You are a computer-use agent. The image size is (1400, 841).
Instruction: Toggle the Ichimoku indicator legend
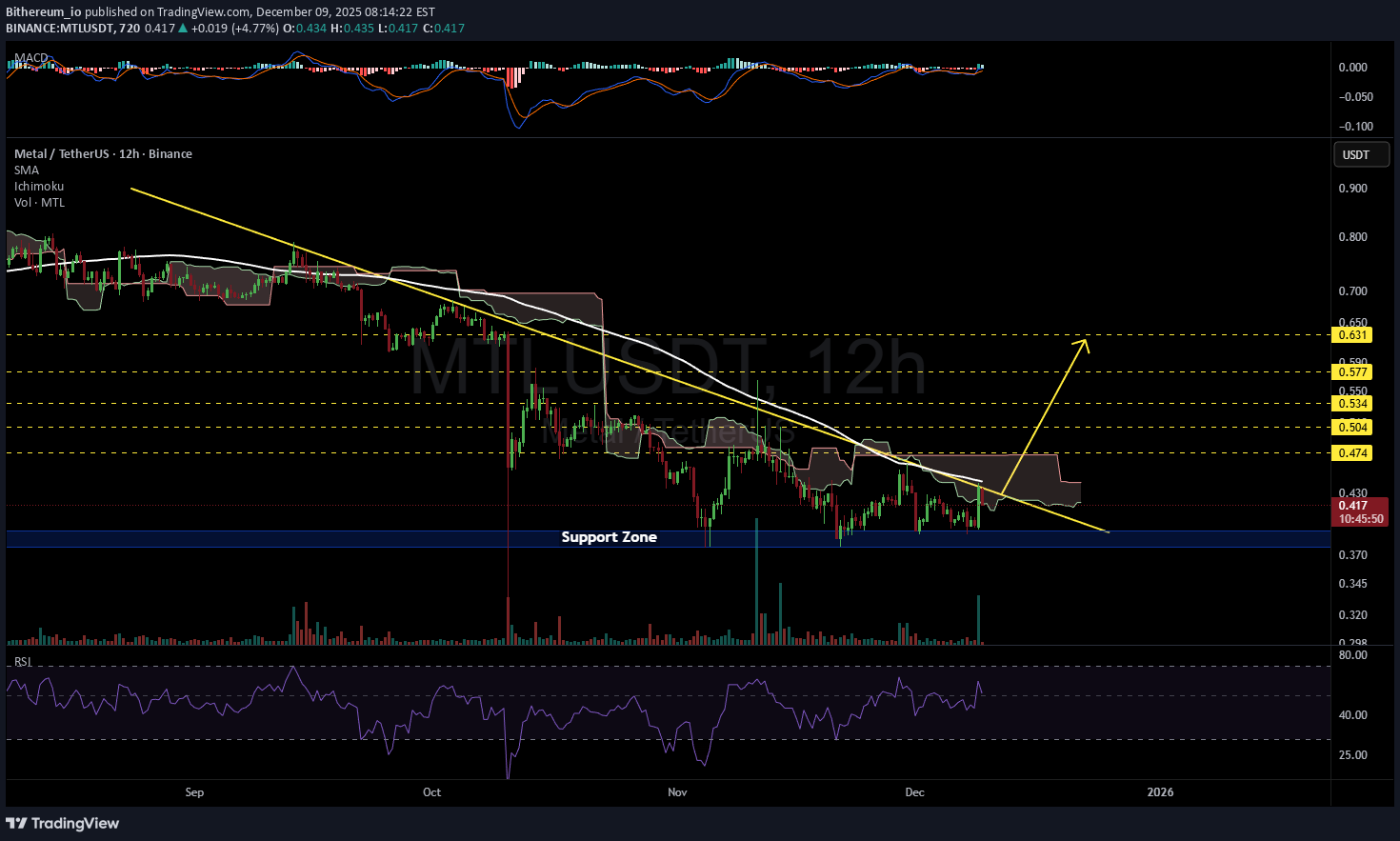pos(39,187)
